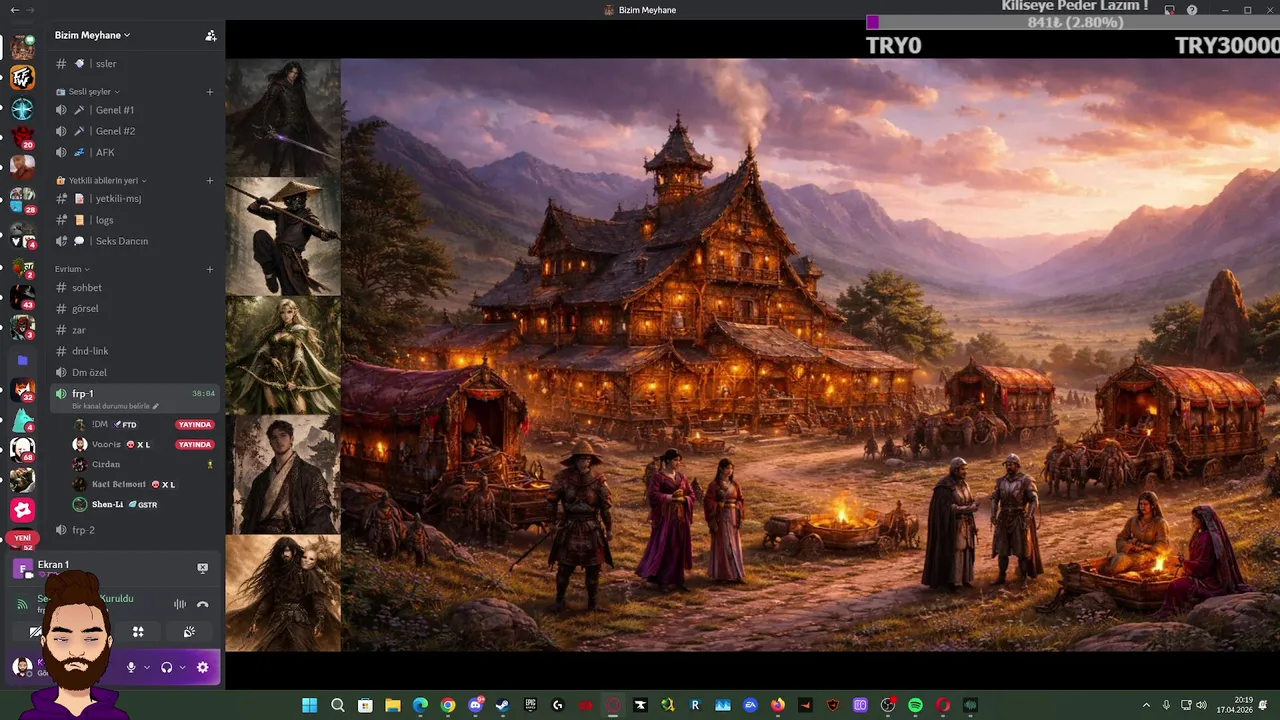Open Steam from the taskbar
This screenshot has width=1280, height=720.
[x=503, y=705]
